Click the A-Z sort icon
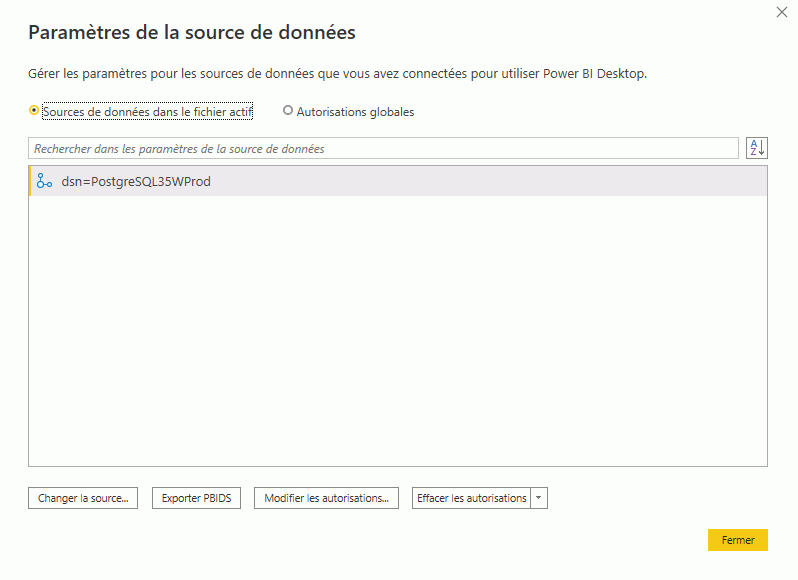This screenshot has width=798, height=580. 757,148
